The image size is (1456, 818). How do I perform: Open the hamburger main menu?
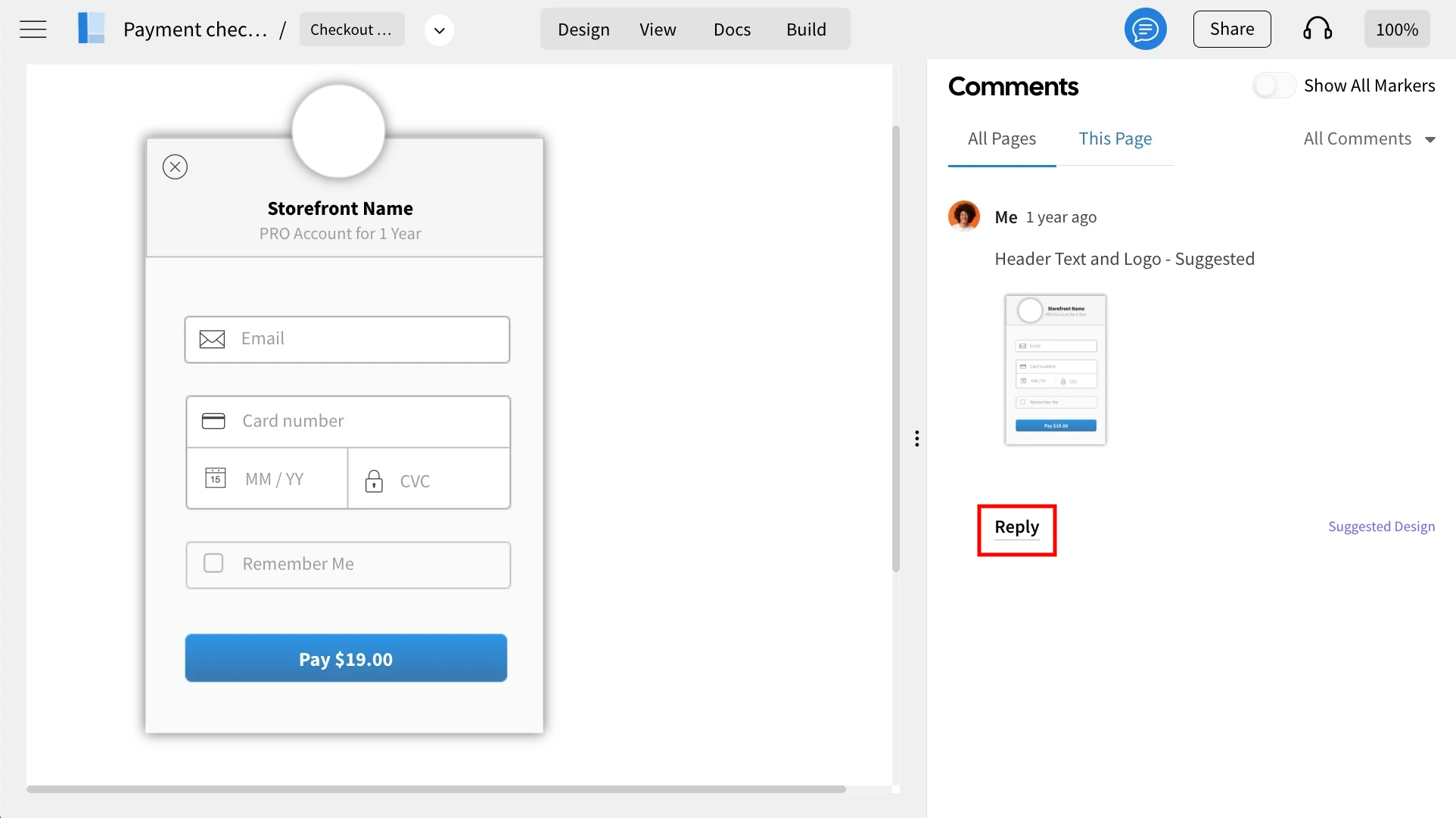(x=33, y=30)
